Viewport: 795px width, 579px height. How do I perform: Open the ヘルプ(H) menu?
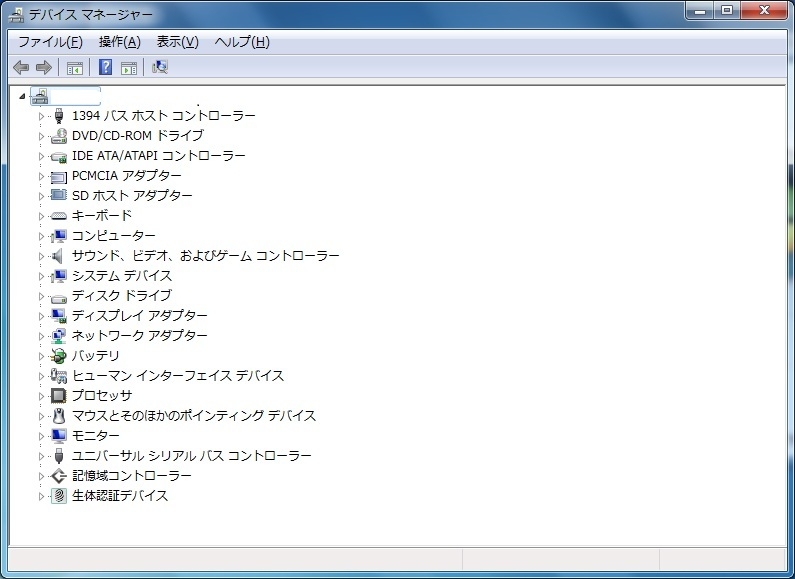[x=242, y=42]
